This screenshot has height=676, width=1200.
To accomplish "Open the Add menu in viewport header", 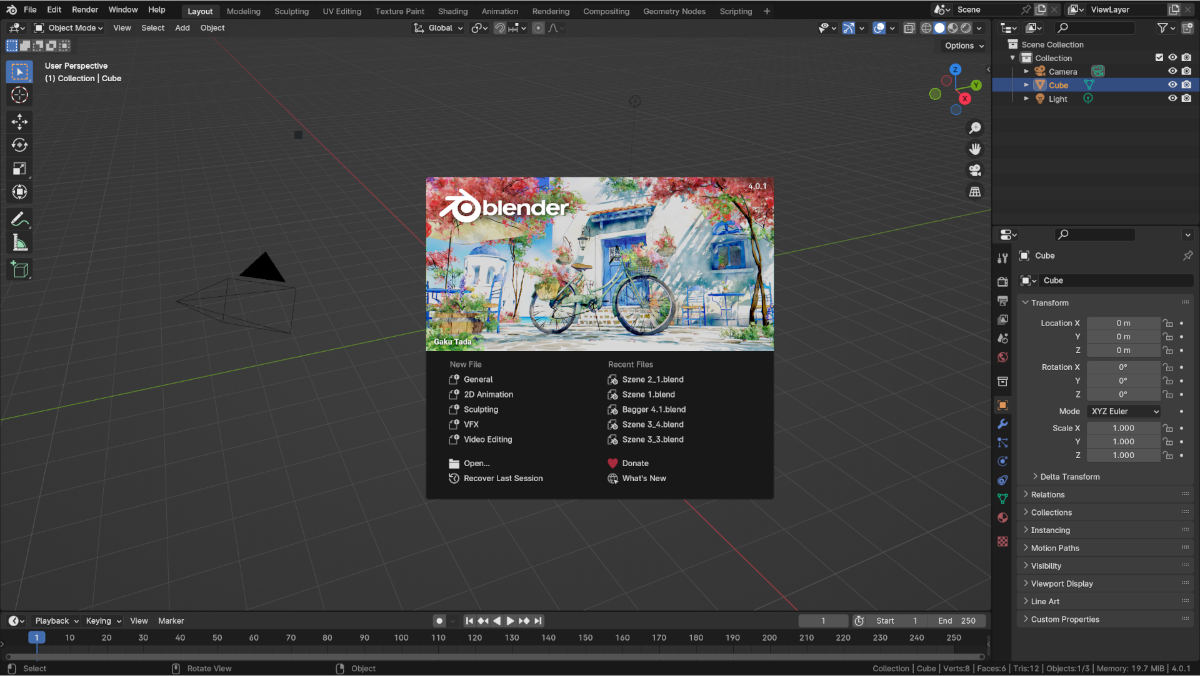I will [x=182, y=28].
